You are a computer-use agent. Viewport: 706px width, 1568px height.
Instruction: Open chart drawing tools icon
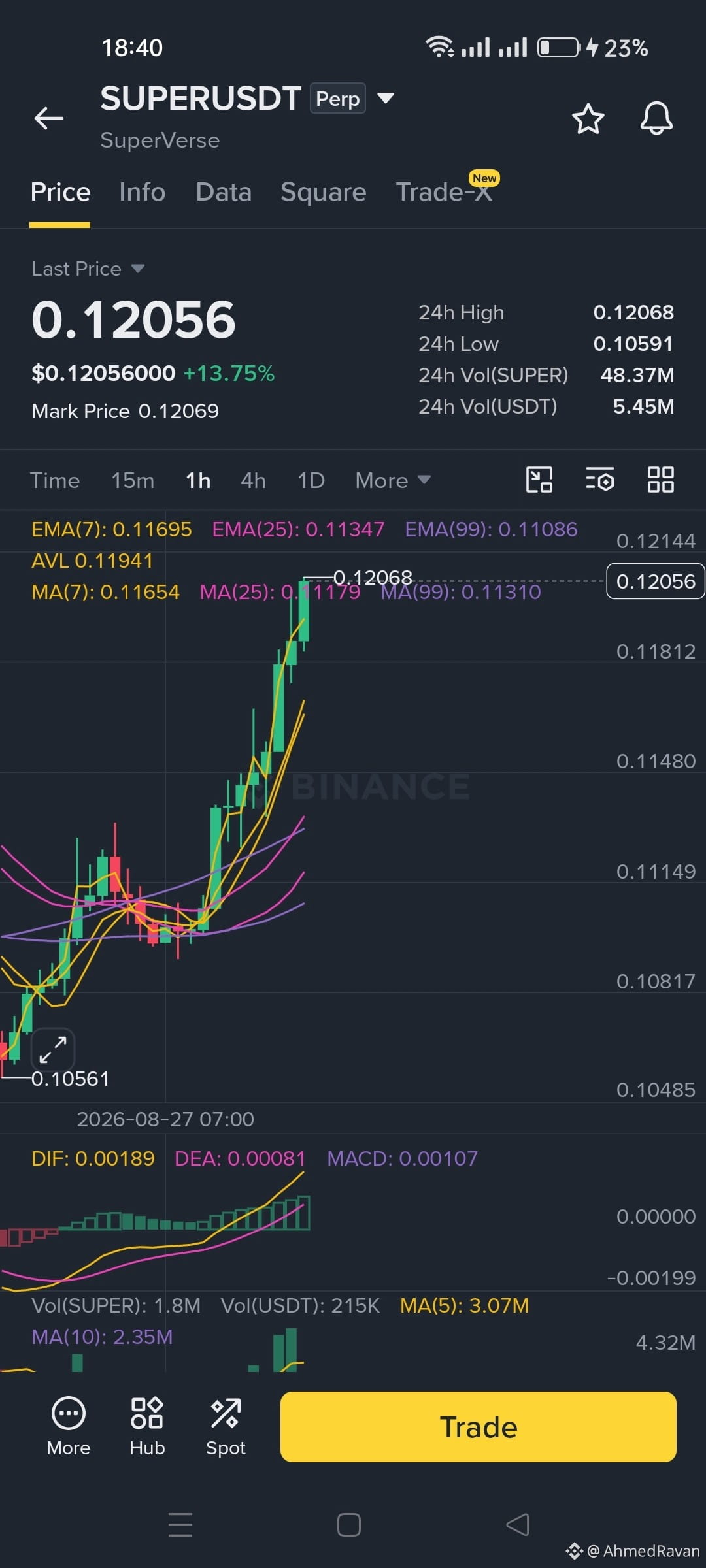click(539, 480)
